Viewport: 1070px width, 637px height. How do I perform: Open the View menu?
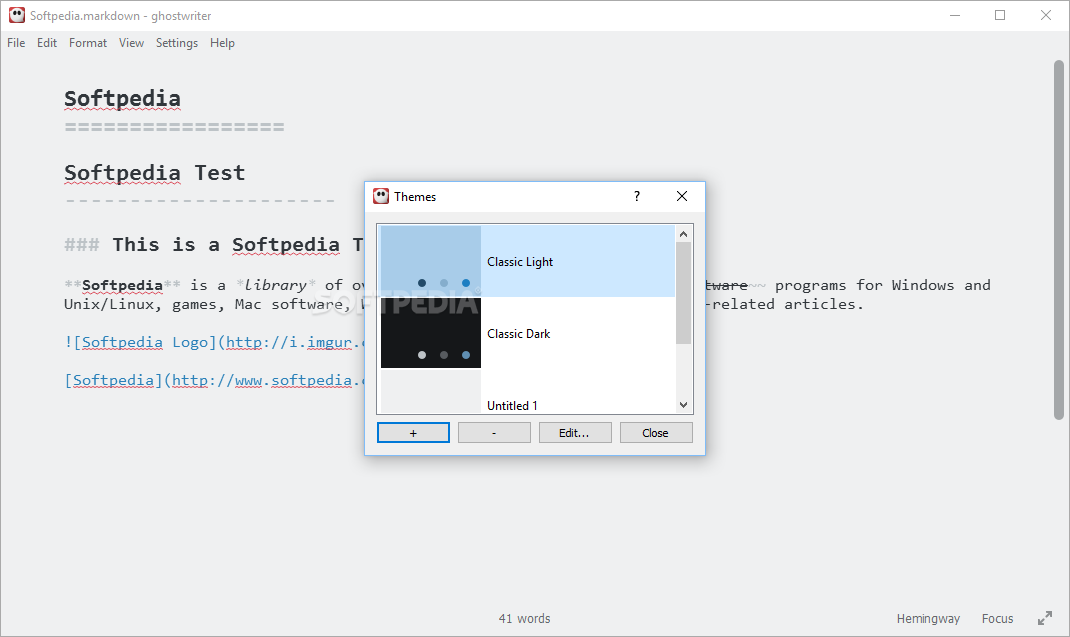[131, 43]
